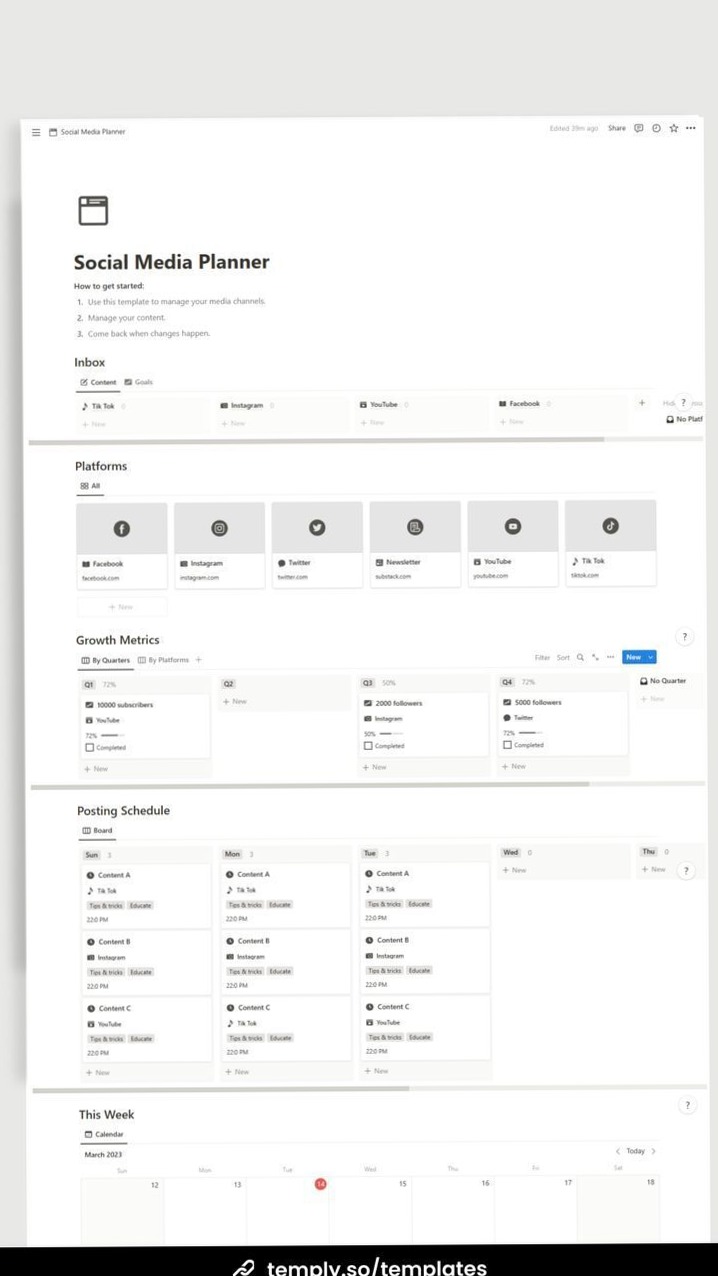The image size is (718, 1276).
Task: Open the comments icon in top bar
Action: 639,128
